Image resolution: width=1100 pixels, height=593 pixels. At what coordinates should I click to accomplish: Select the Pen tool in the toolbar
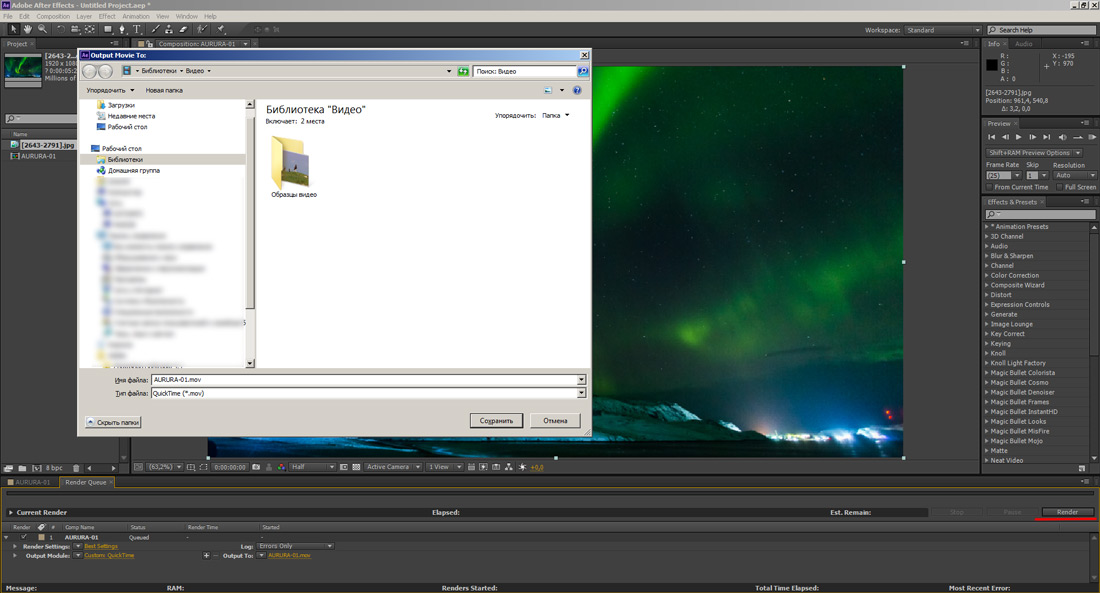pos(122,29)
